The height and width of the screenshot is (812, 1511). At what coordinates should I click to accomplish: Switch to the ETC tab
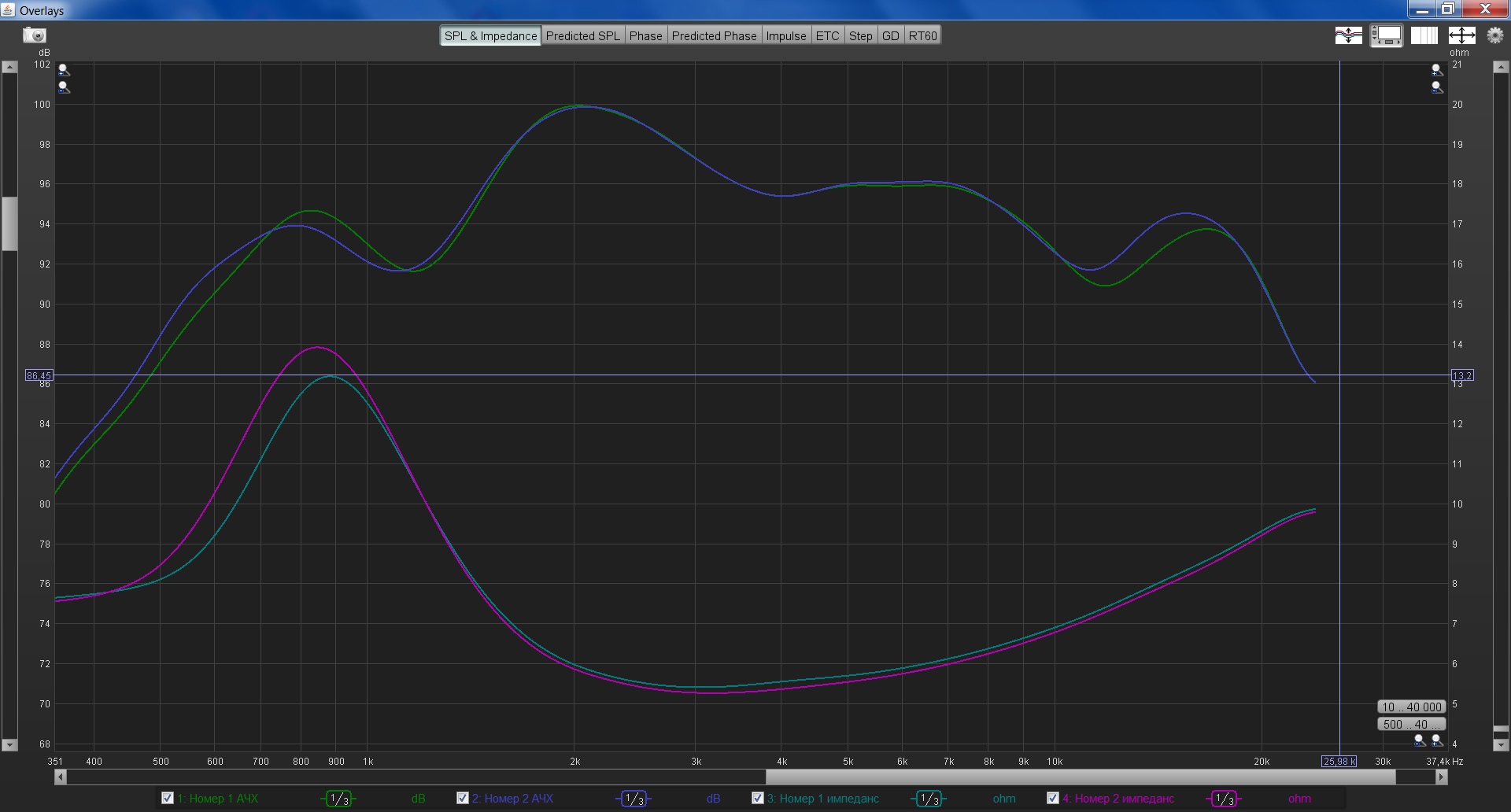pos(828,36)
